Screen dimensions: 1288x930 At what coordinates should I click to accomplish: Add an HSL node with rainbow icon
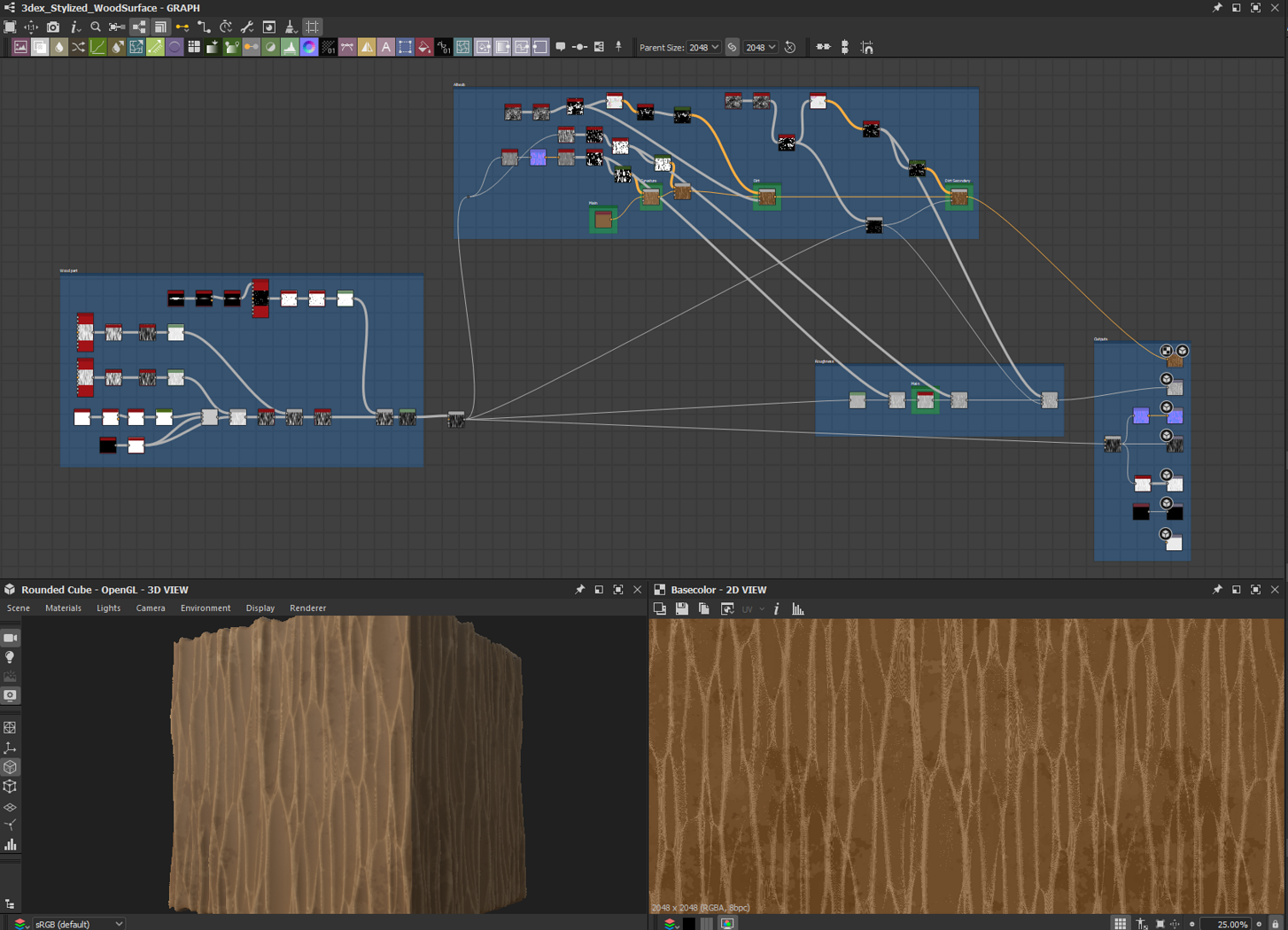(x=309, y=48)
